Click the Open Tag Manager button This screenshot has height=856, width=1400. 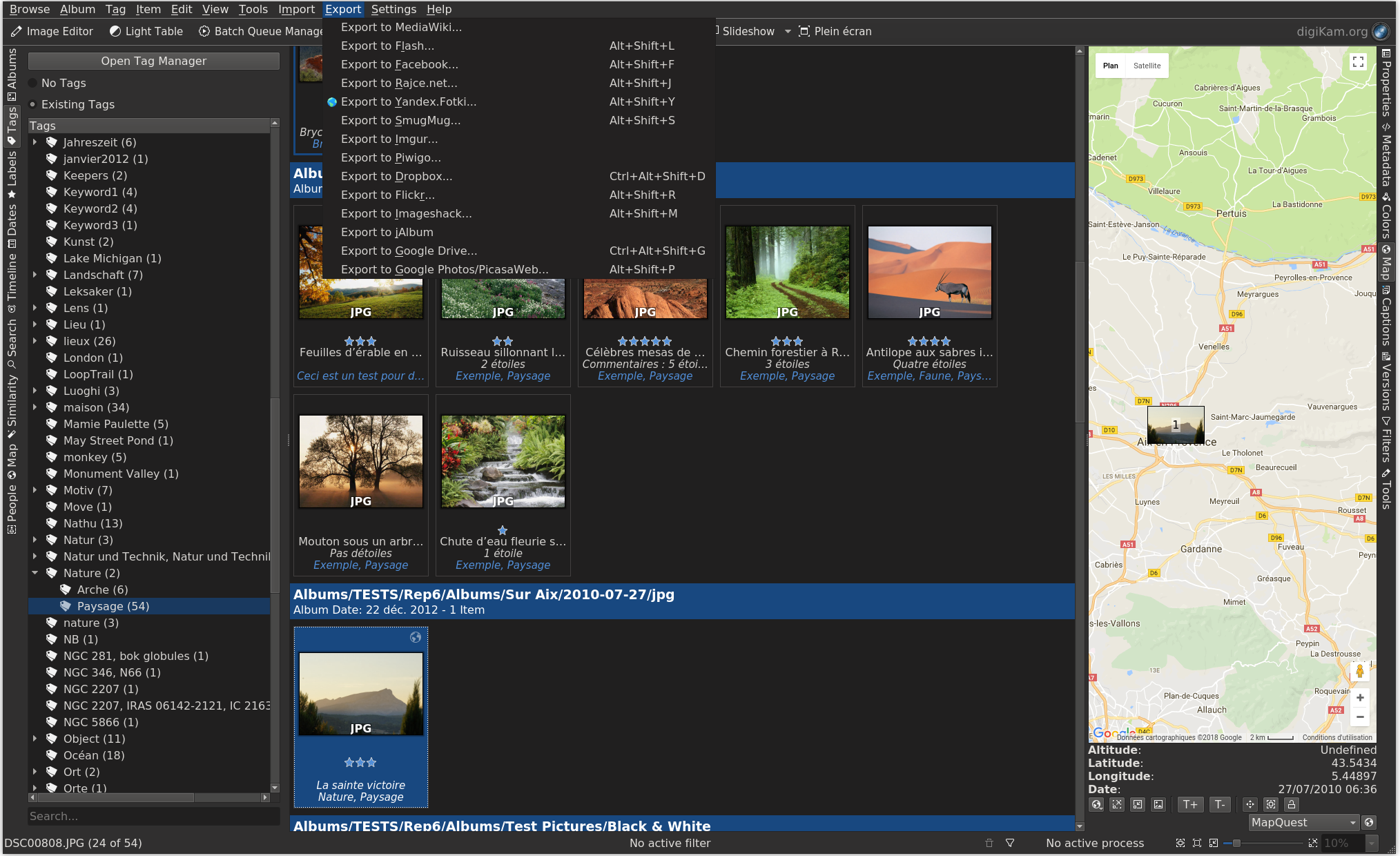pos(153,61)
